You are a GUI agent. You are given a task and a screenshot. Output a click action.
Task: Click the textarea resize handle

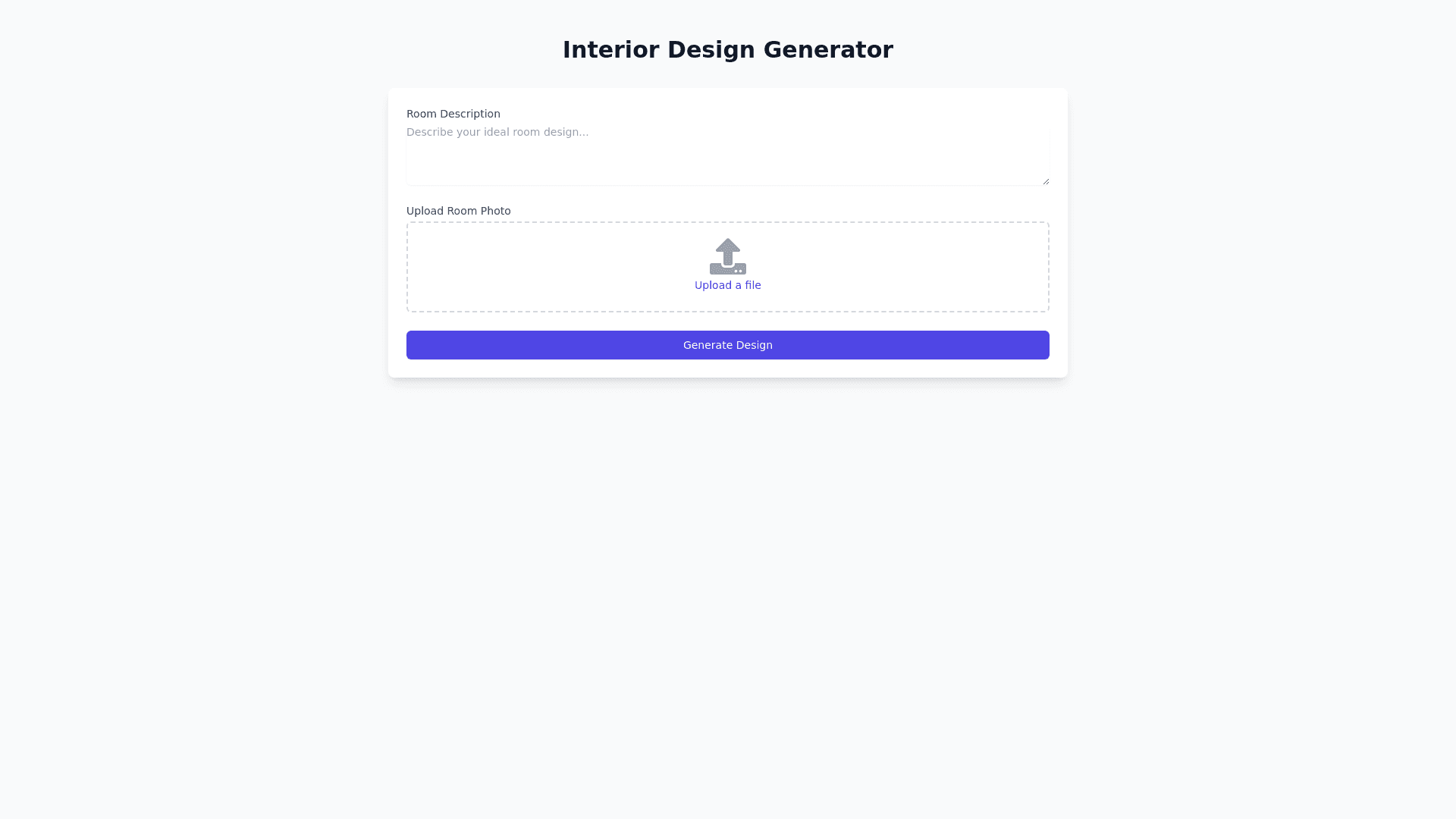point(1045,180)
